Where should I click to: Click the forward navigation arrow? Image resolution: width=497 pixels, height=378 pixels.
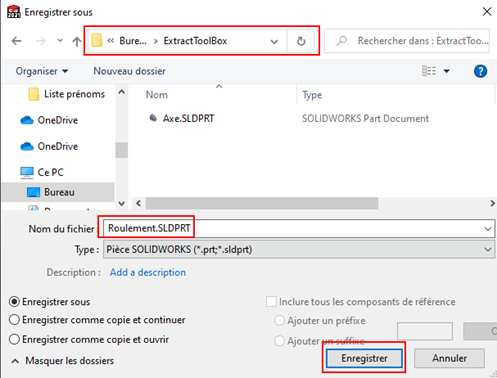pyautogui.click(x=40, y=41)
